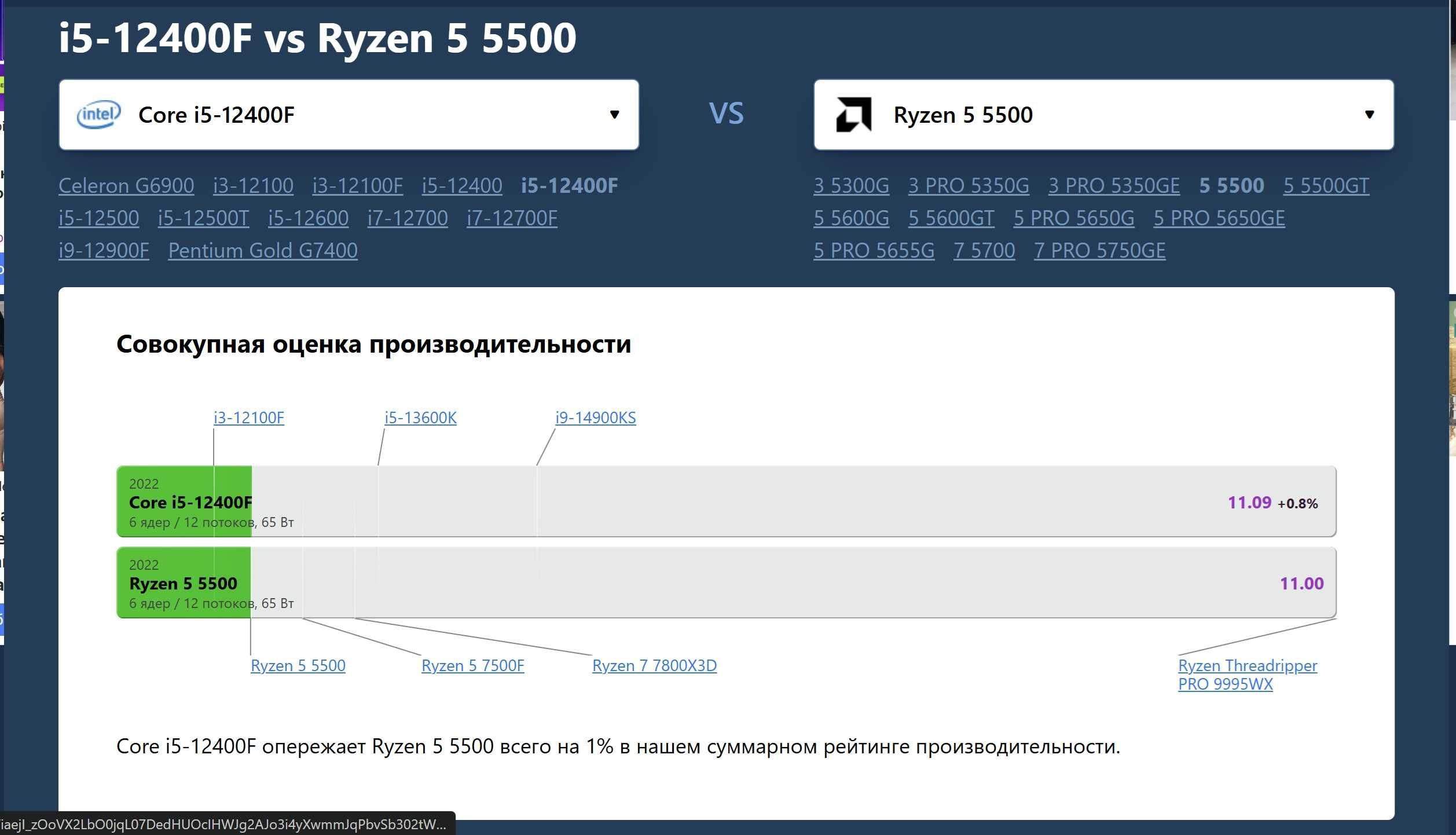Click the 11.09 score value
The height and width of the screenshot is (835, 1456).
(1249, 503)
